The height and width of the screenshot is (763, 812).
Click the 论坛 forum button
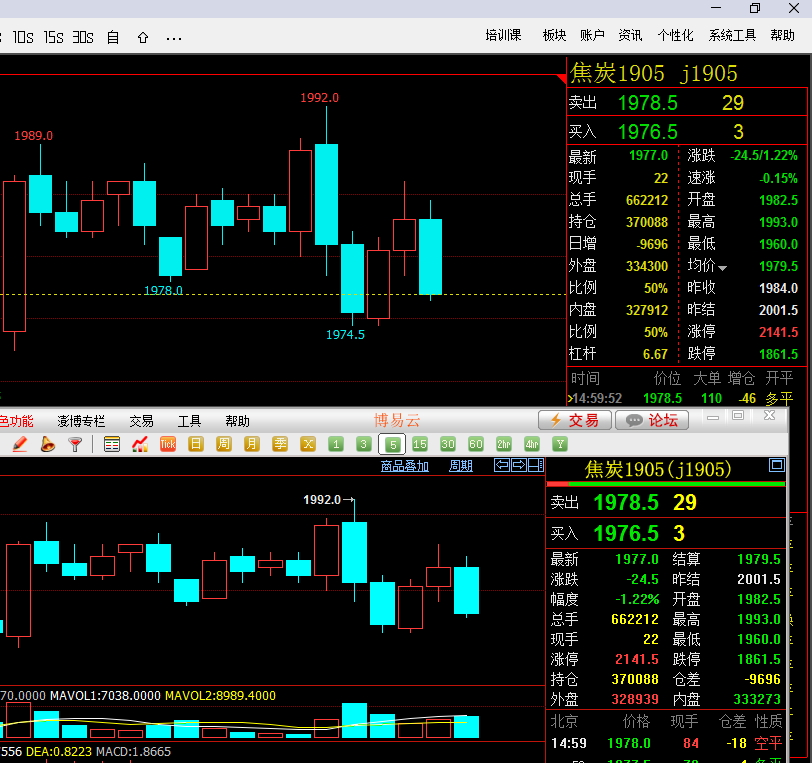click(x=652, y=420)
